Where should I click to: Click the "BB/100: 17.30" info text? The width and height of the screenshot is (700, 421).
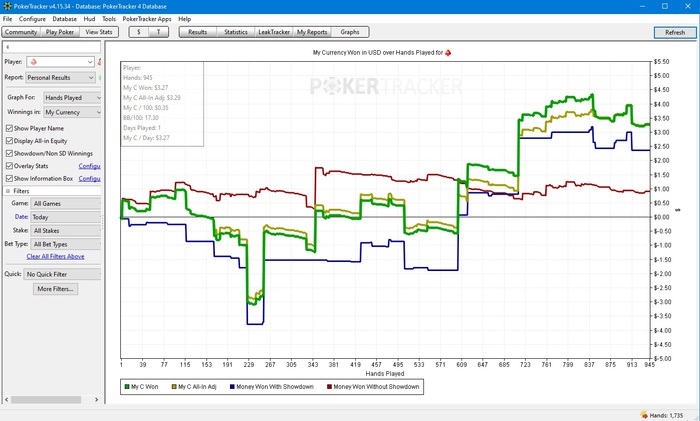tap(141, 118)
